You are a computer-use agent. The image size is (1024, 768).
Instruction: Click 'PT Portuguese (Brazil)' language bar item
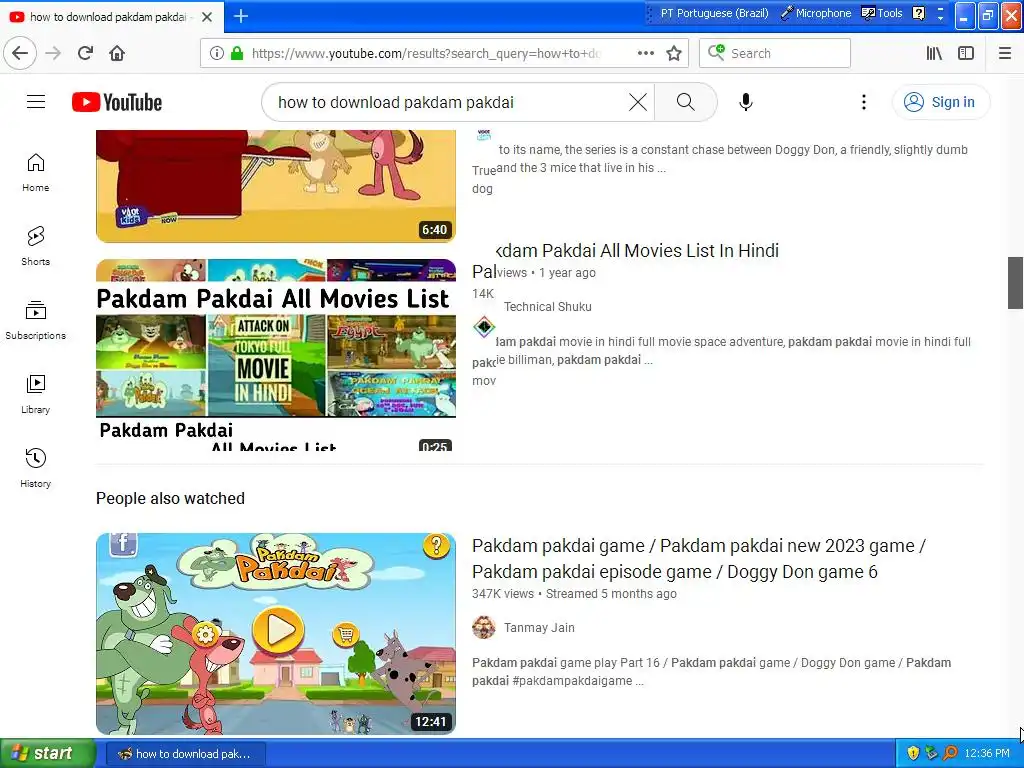[714, 13]
